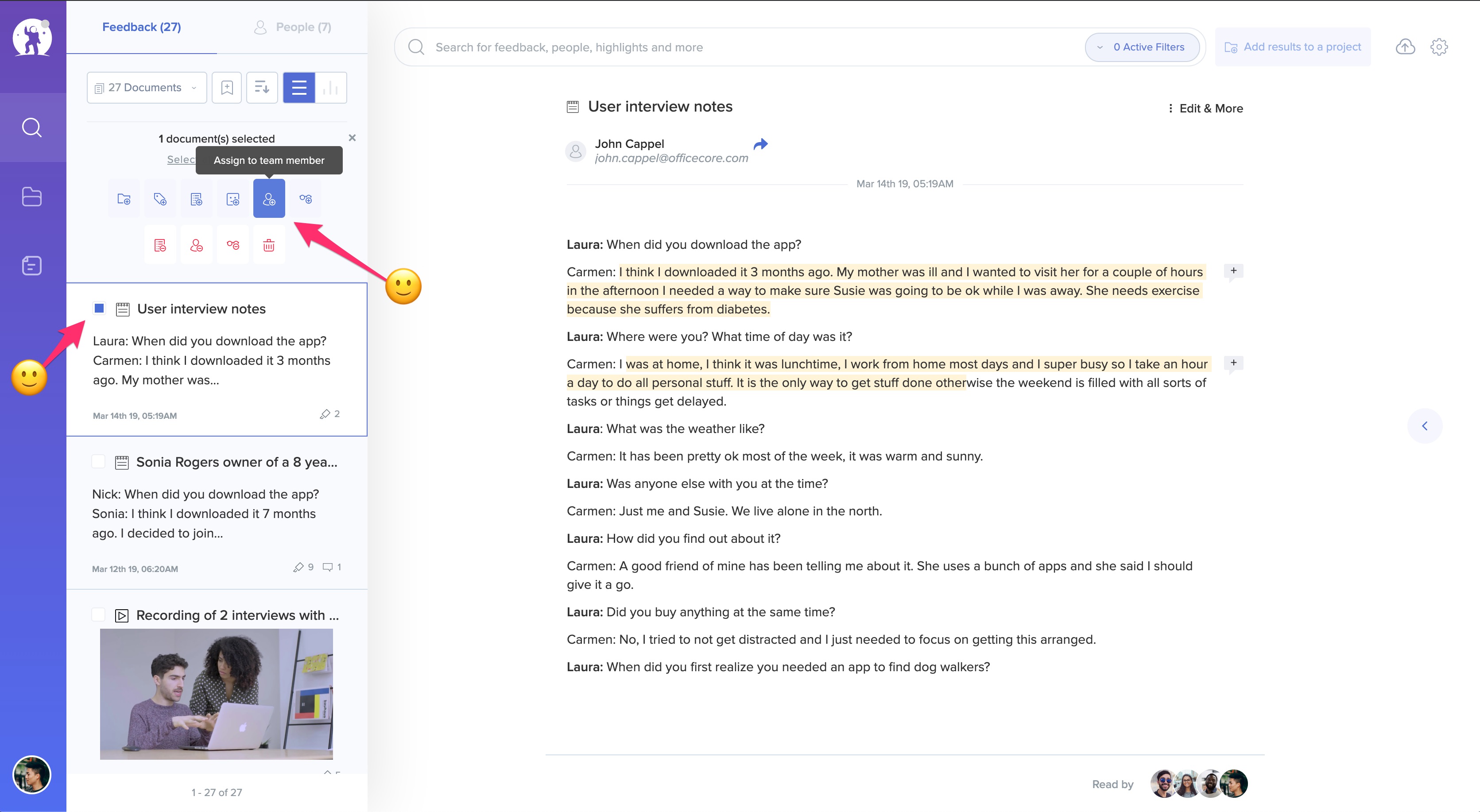Click the blue add-list document icon

197,199
